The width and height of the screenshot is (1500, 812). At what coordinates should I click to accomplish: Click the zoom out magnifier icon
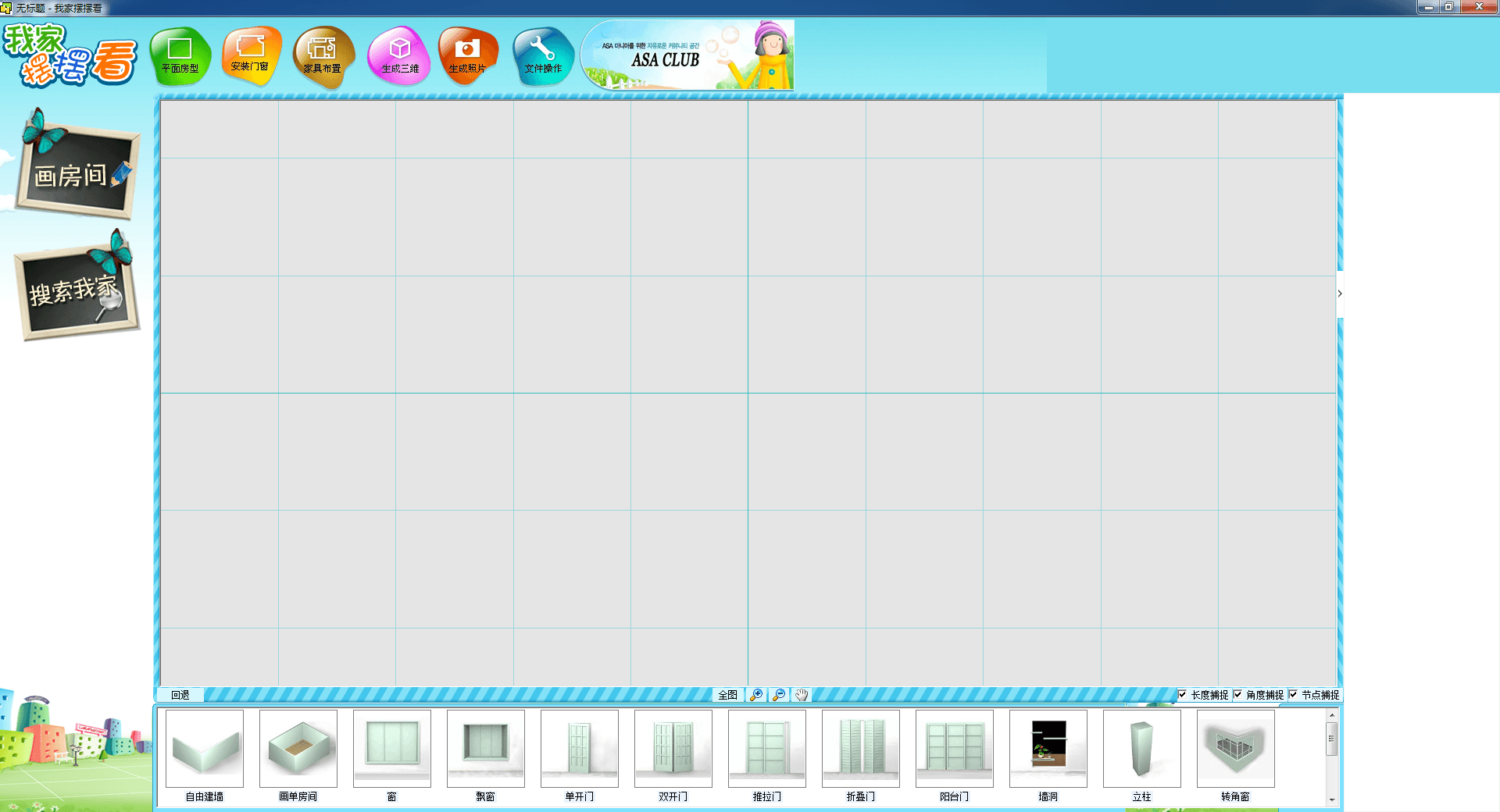click(x=778, y=695)
